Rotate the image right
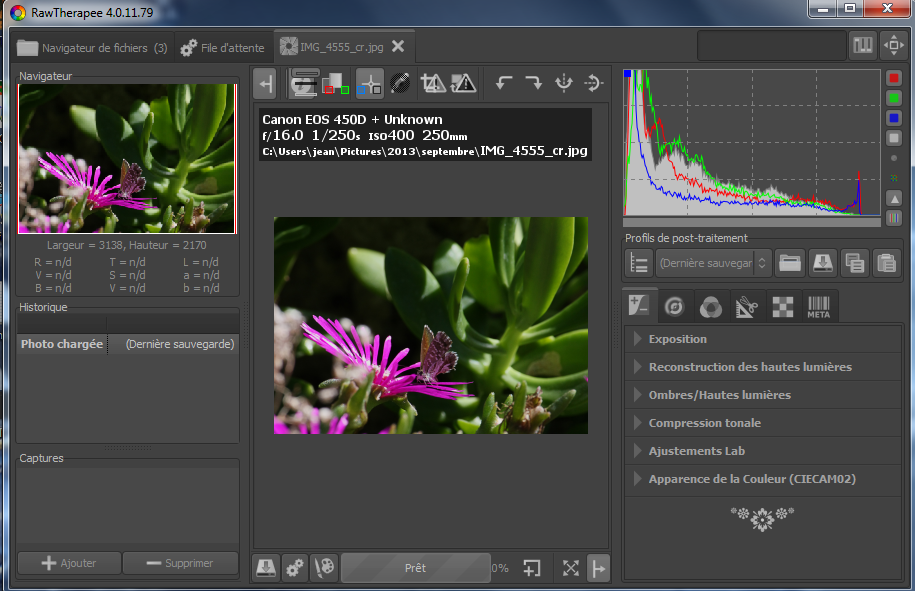 coord(533,83)
